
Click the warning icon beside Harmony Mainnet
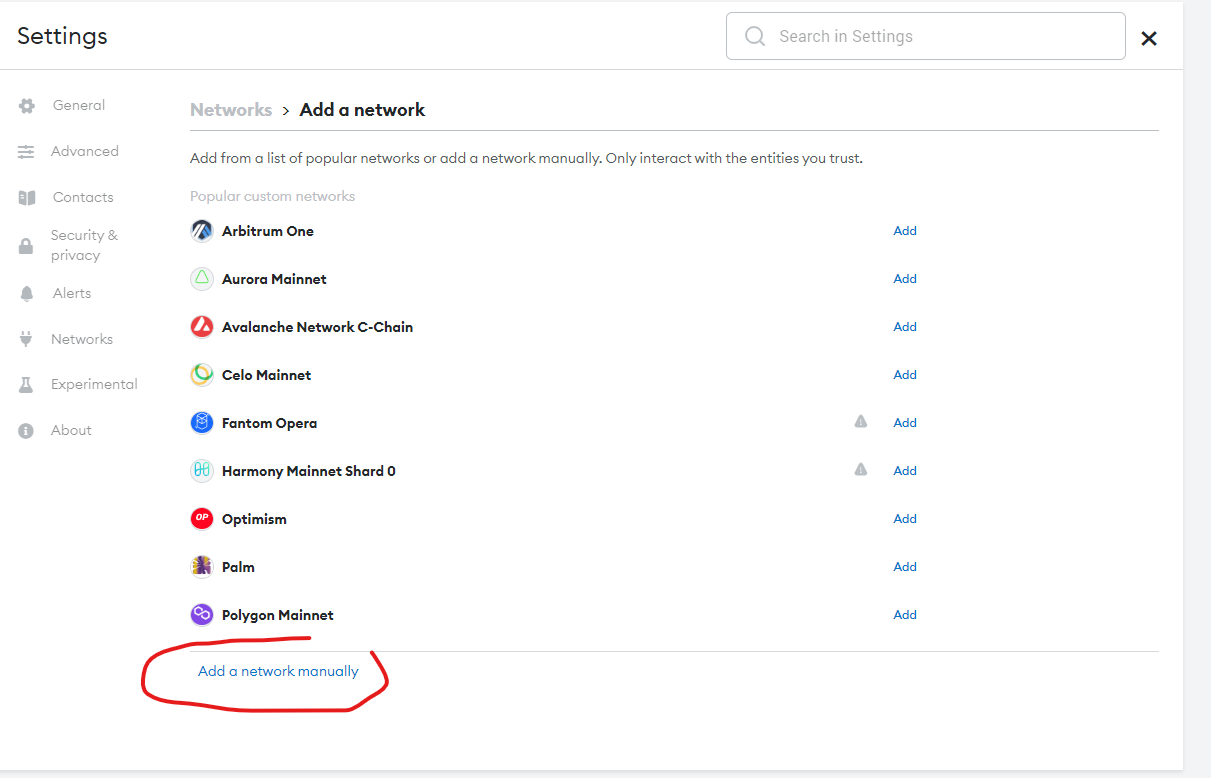[861, 470]
